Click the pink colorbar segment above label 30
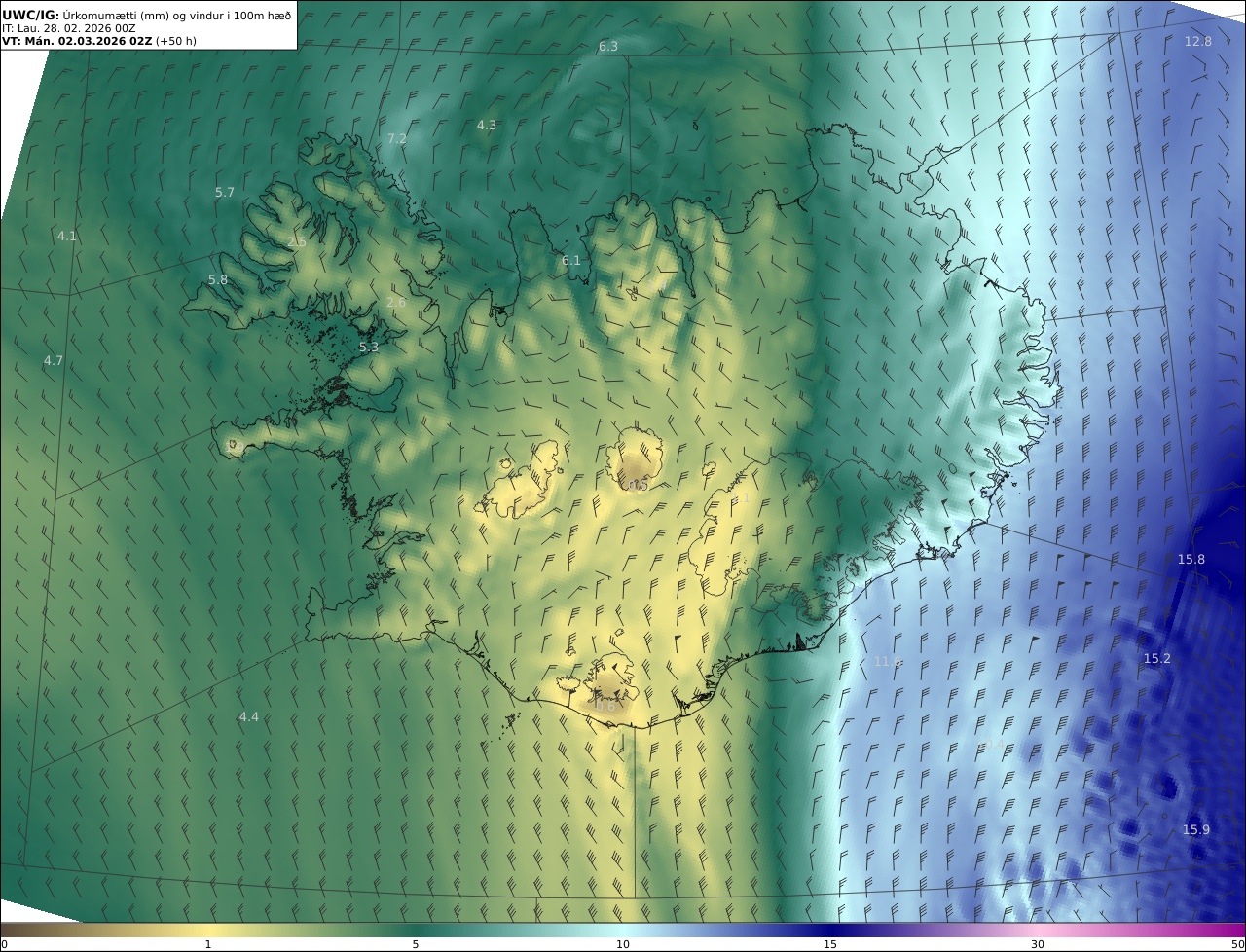Screen dimensions: 1246x952 coord(1038,930)
